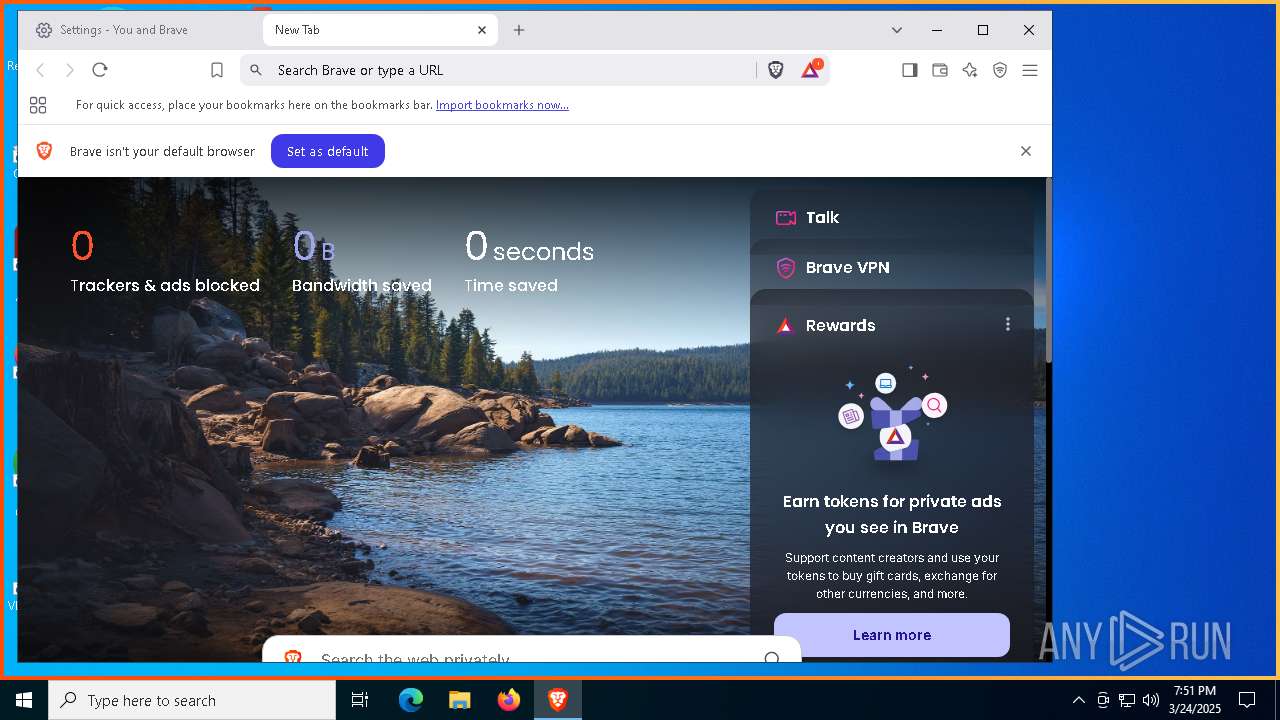
Task: Launch Firefox from taskbar
Action: [x=509, y=700]
